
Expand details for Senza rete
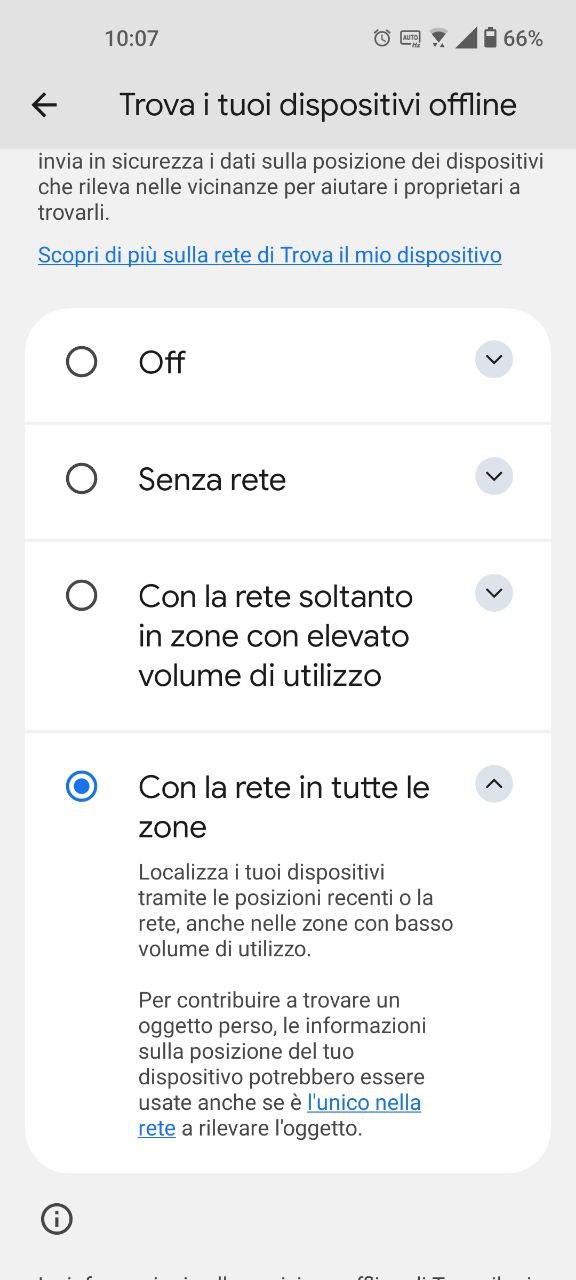tap(493, 476)
